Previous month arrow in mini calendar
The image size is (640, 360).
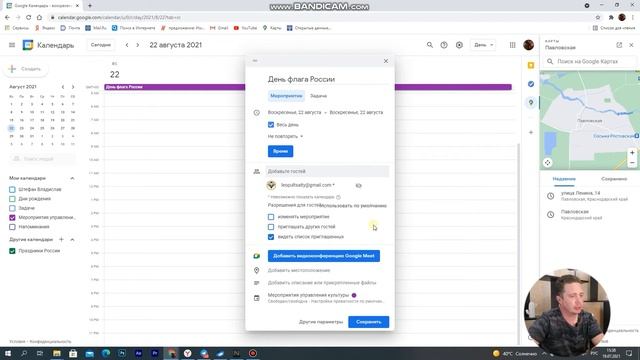click(x=63, y=87)
